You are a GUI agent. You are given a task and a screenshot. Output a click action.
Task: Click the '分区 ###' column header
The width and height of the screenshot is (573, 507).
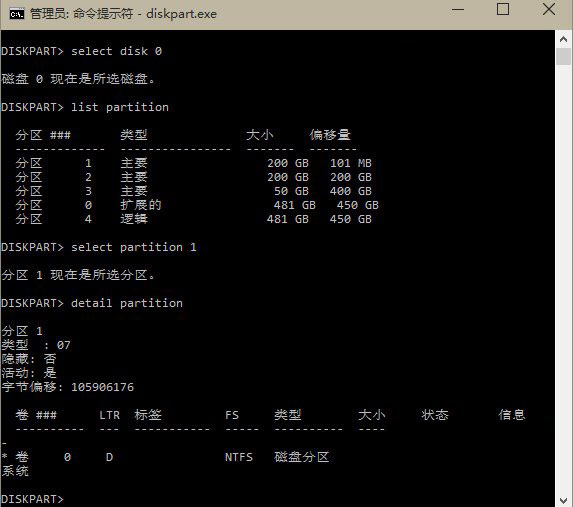point(43,135)
